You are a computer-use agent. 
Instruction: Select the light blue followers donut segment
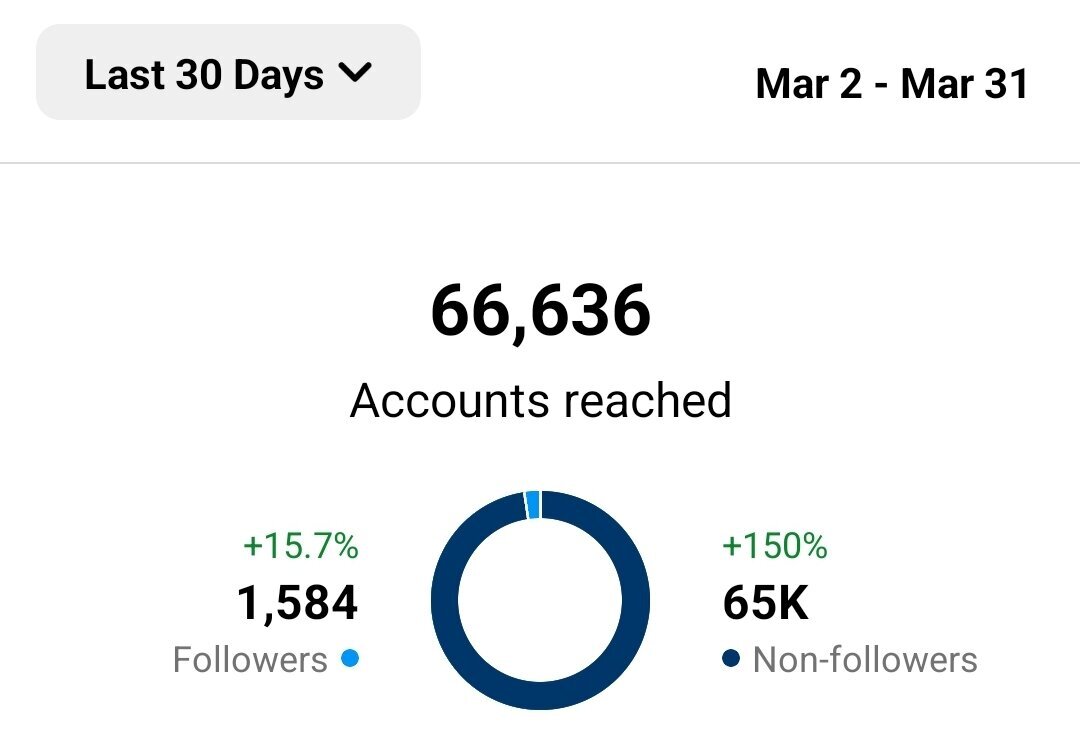(x=532, y=504)
